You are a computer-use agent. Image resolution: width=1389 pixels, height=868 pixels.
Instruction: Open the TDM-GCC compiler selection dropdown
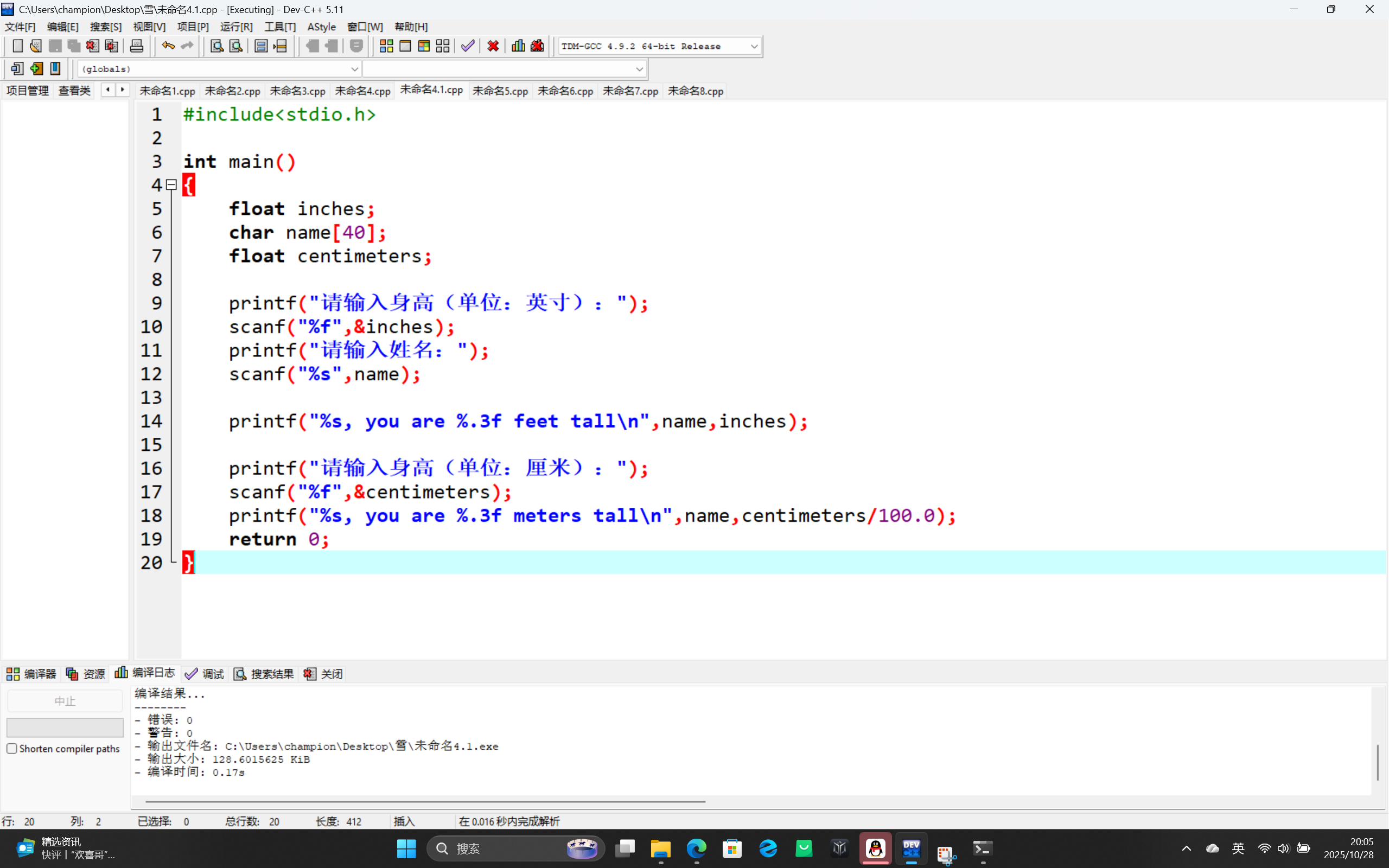(754, 47)
